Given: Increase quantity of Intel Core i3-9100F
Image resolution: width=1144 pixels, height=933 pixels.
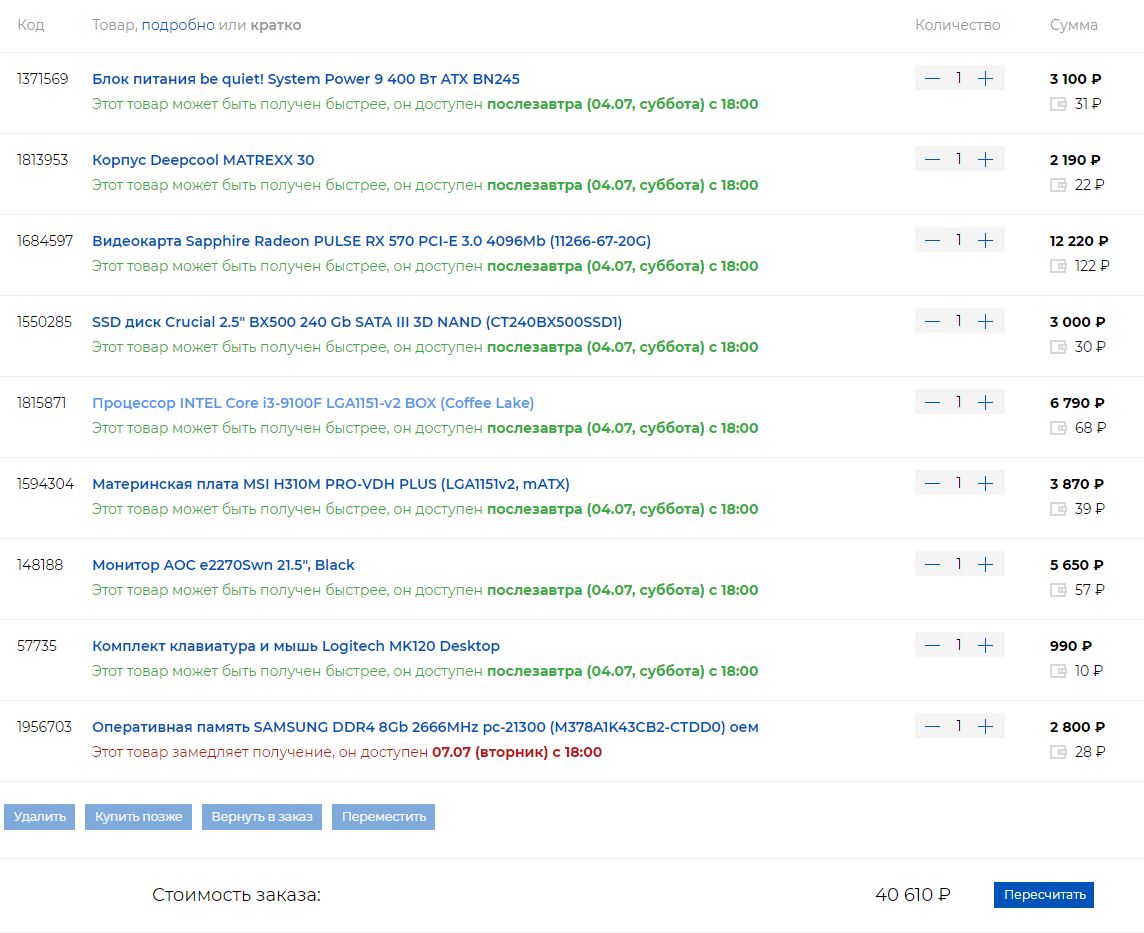Looking at the screenshot, I should point(985,402).
